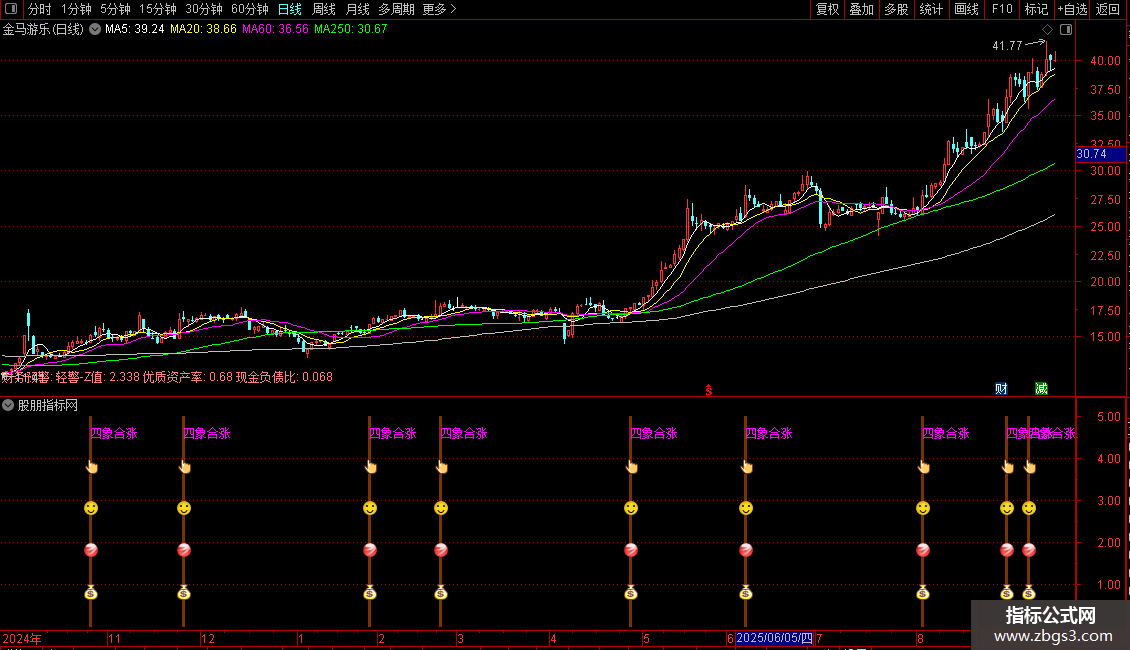This screenshot has width=1130, height=650.
Task: Open the 多股 multi-stock view
Action: point(897,9)
